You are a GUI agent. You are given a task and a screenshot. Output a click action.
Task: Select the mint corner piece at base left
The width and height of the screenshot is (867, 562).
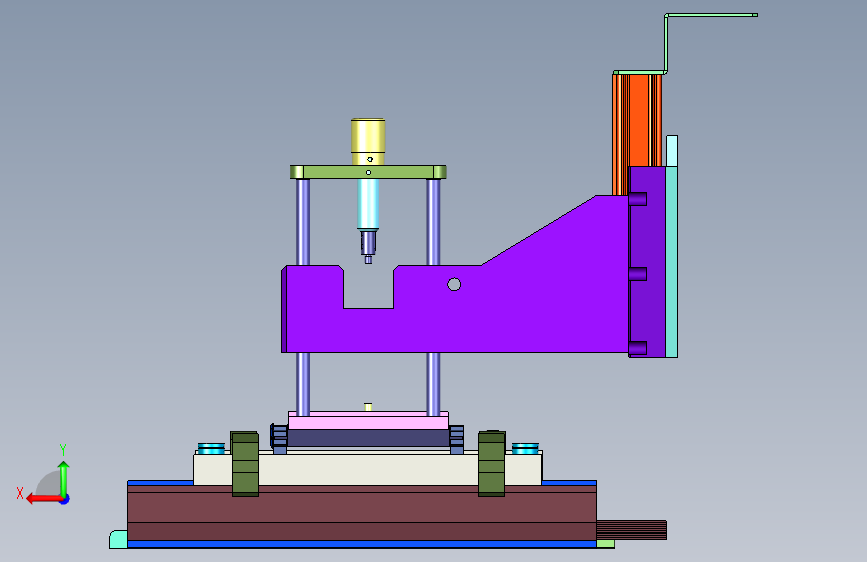click(118, 539)
